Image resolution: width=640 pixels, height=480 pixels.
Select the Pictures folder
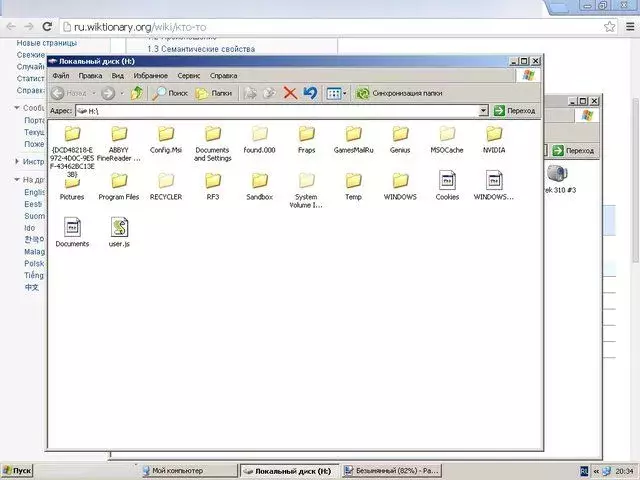[x=72, y=189]
